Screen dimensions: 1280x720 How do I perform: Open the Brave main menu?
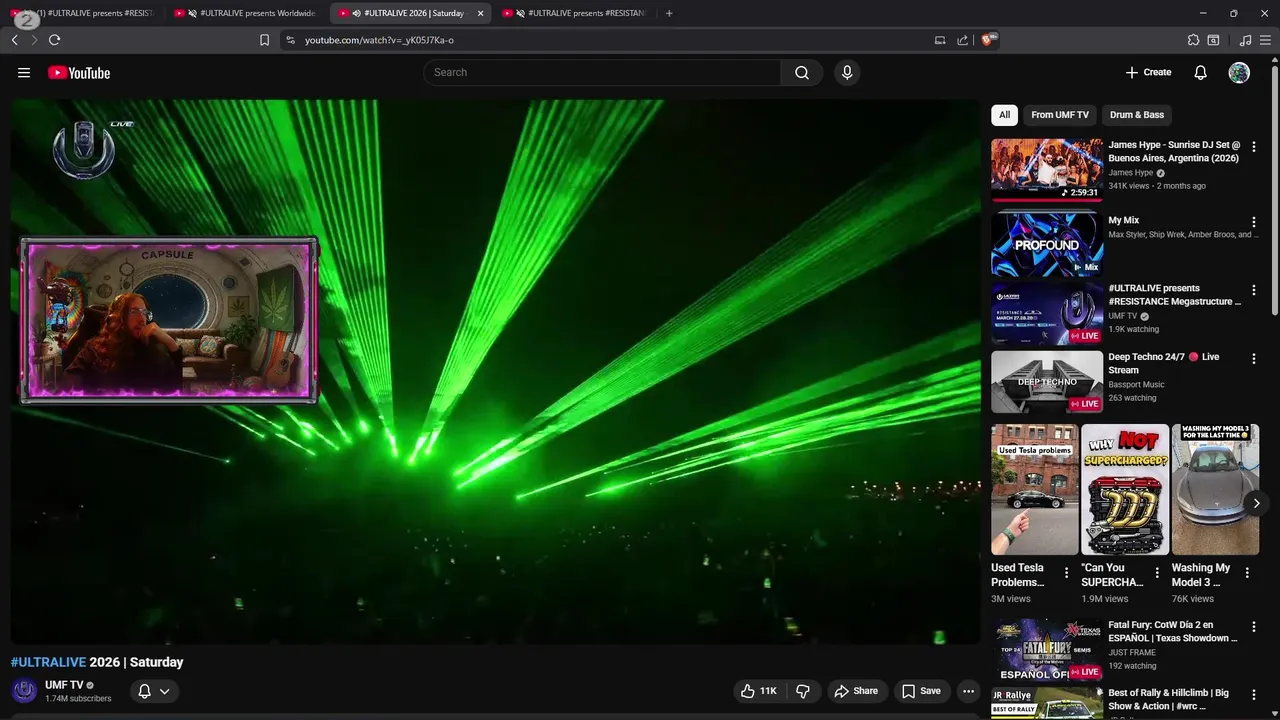[1267, 40]
